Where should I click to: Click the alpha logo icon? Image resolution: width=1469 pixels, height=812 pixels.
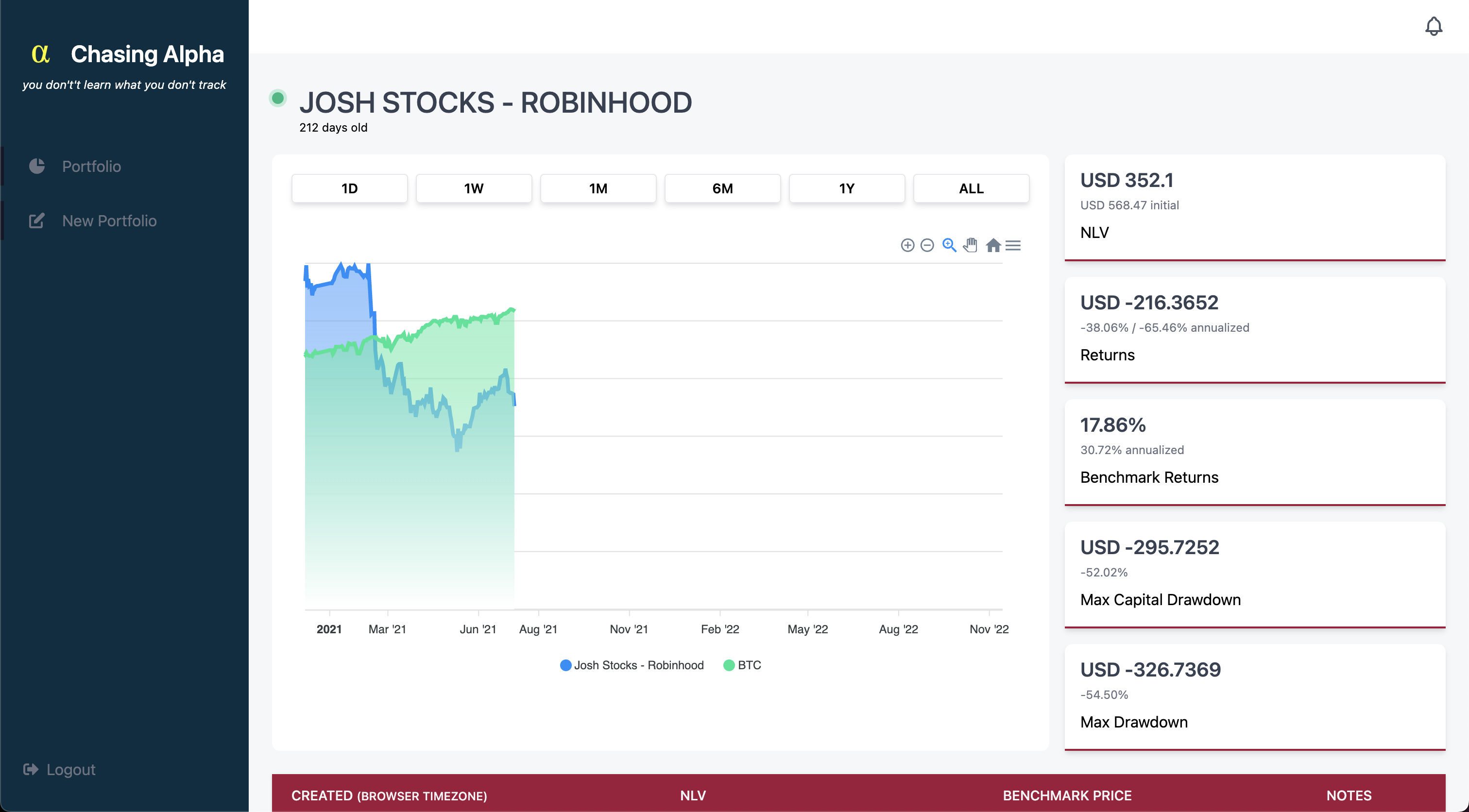[x=40, y=53]
